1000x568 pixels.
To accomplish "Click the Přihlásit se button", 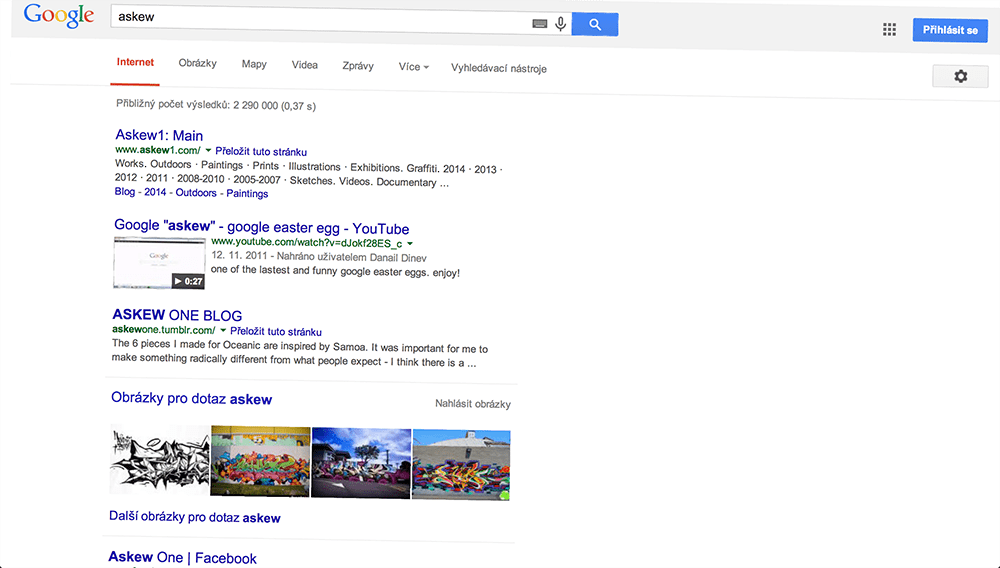I will coord(949,30).
